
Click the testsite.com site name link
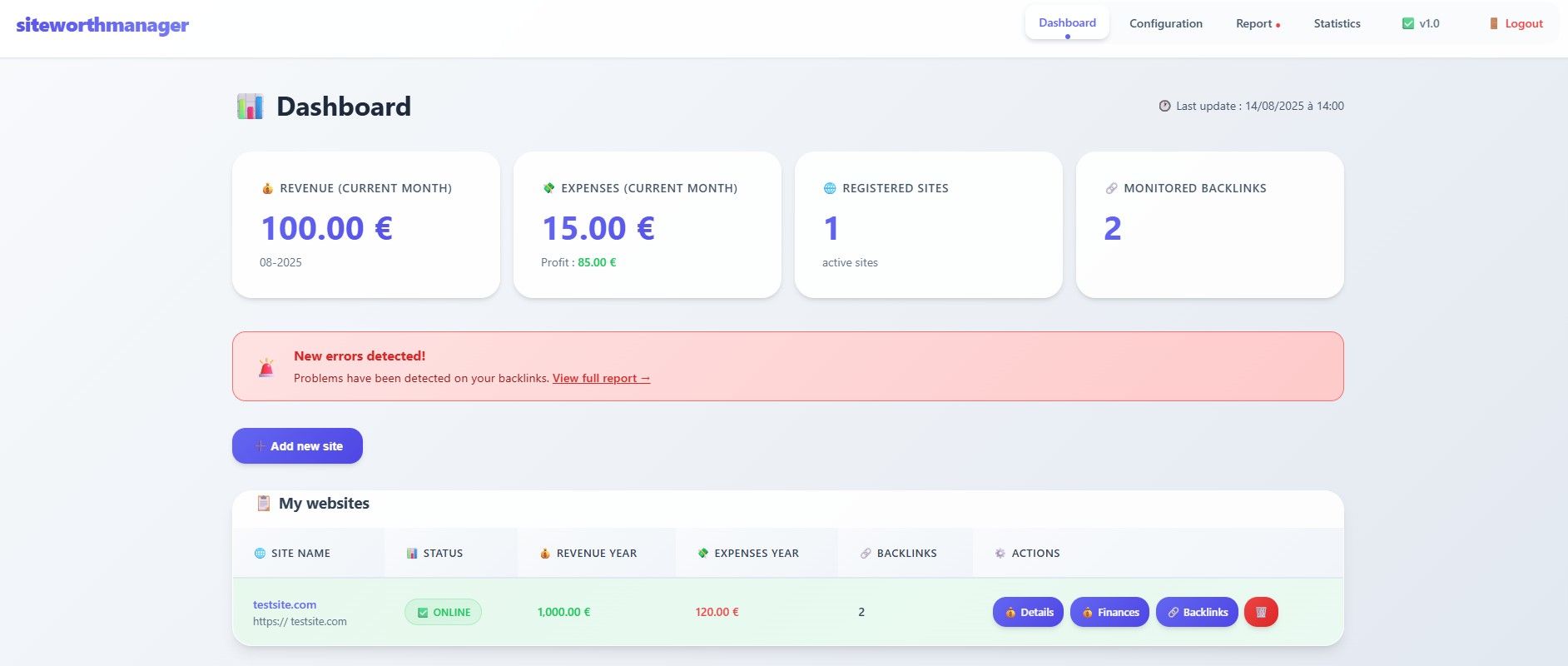click(x=285, y=604)
